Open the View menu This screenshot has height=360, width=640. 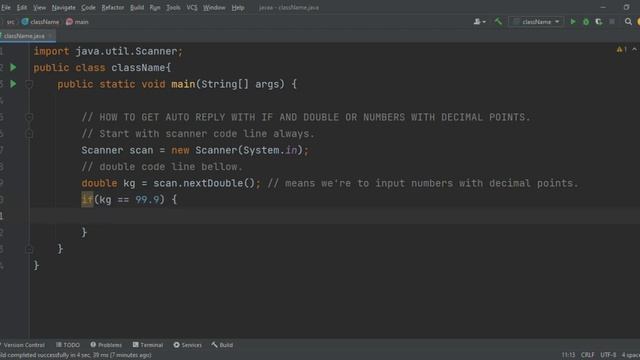(x=40, y=7)
